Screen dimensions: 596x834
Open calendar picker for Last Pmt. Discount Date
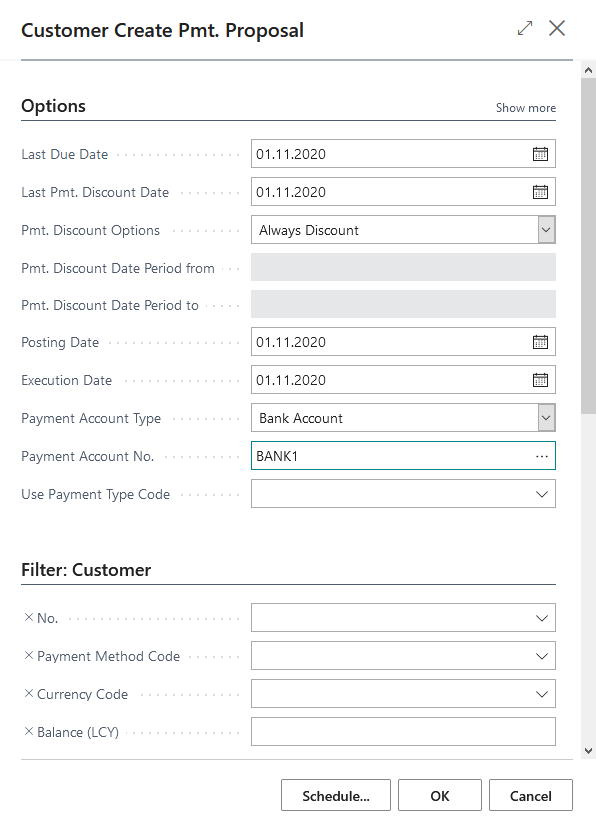(x=540, y=191)
